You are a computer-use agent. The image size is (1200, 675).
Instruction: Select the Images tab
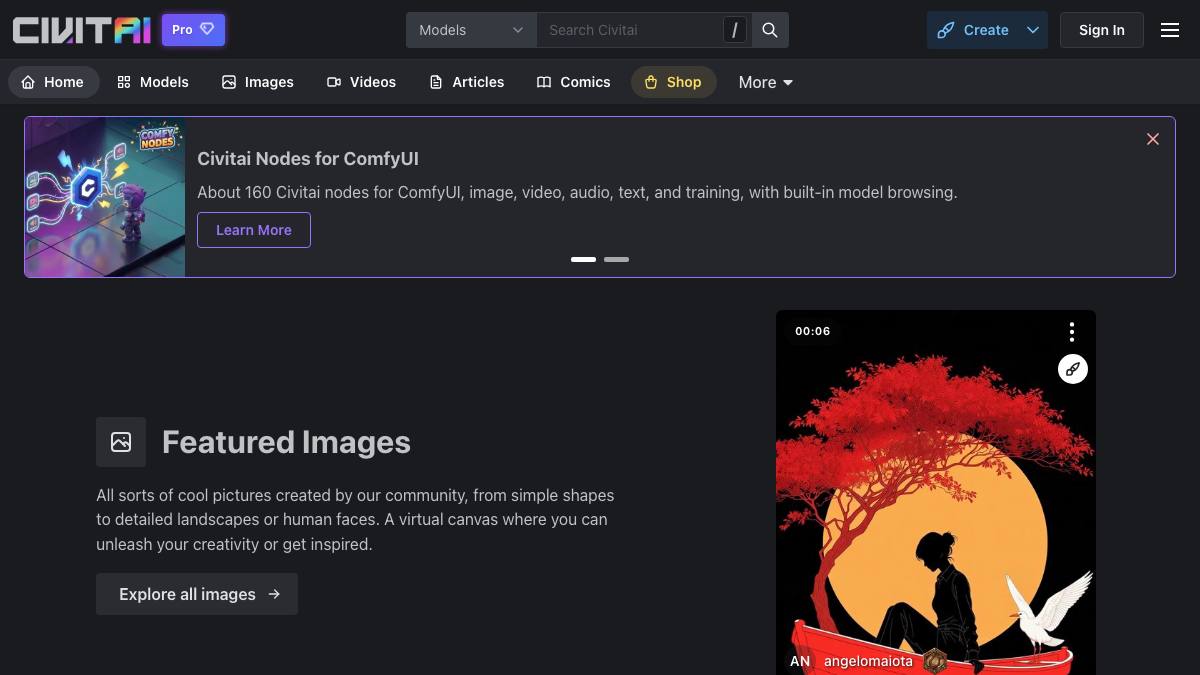pos(258,82)
